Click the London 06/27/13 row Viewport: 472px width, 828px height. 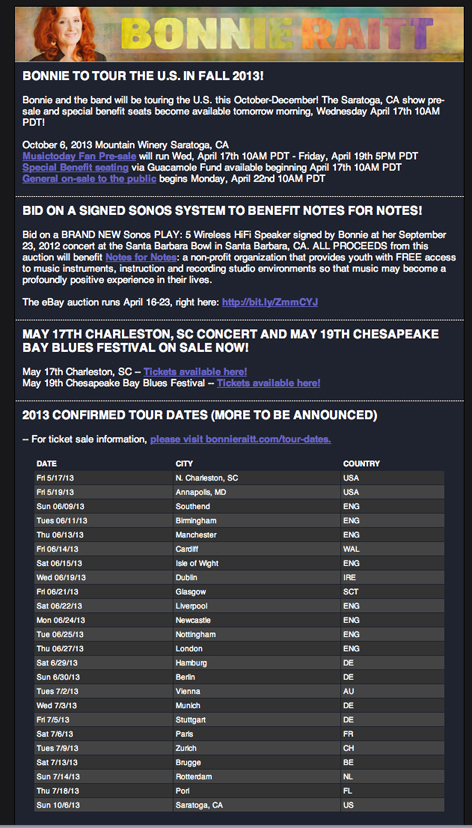click(x=239, y=648)
